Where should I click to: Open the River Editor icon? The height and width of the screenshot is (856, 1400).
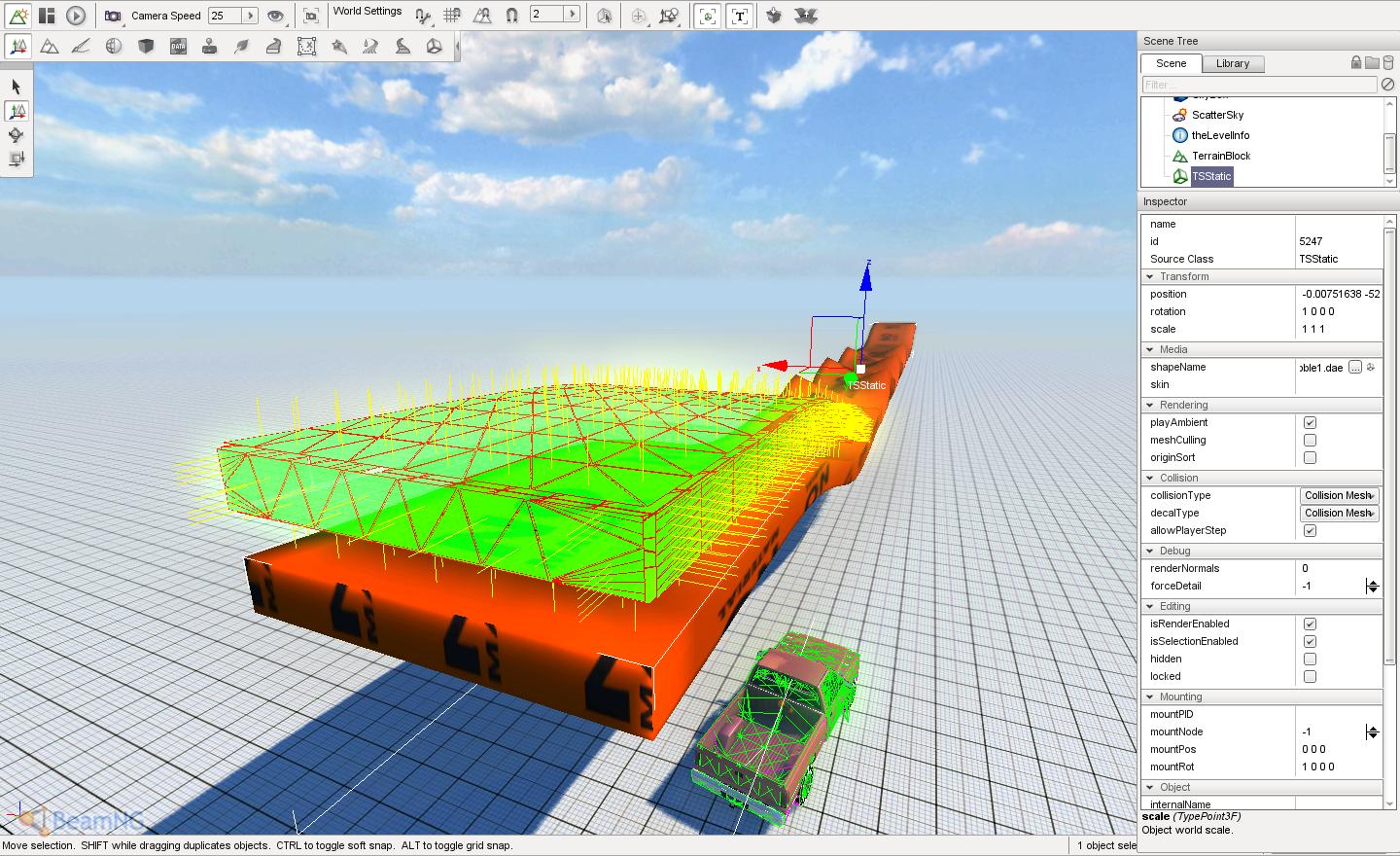click(370, 46)
